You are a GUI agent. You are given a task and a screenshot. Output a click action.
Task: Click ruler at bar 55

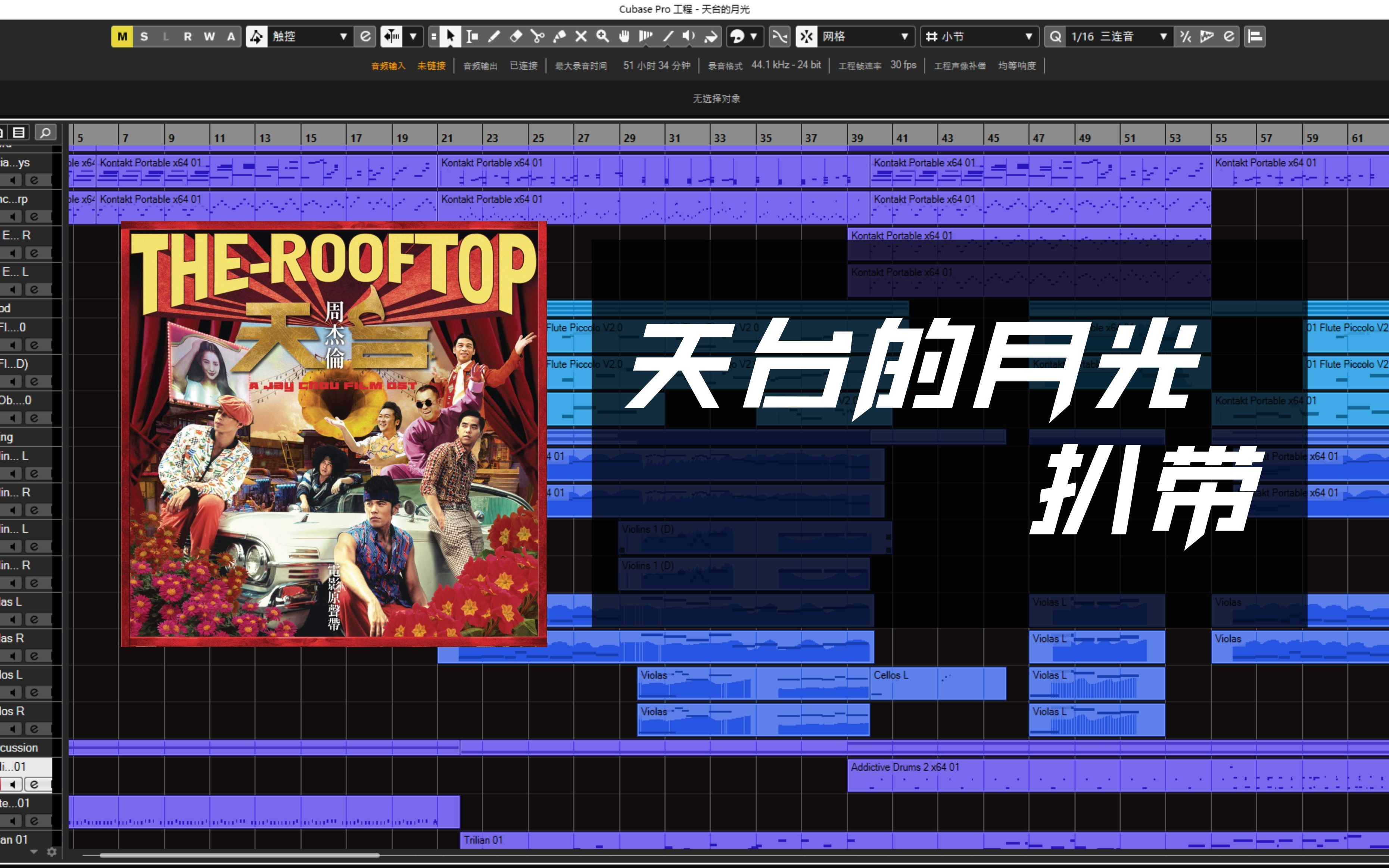(1221, 138)
